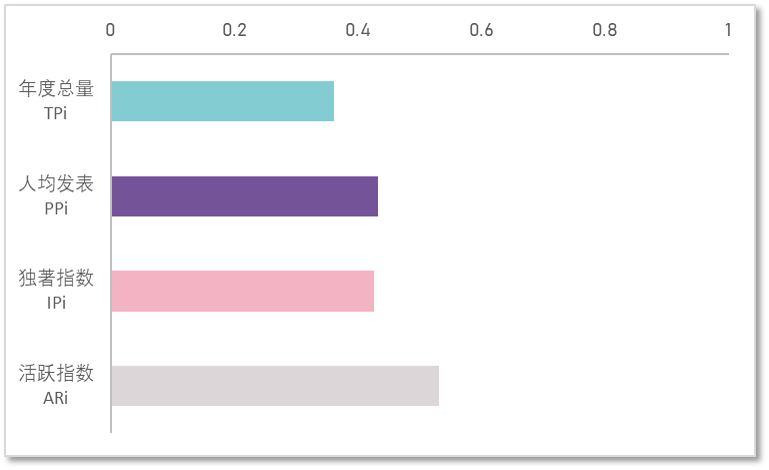Screen dimensions: 769x470
Task: Select the 活跃指数 ARi axis label
Action: coord(56,385)
